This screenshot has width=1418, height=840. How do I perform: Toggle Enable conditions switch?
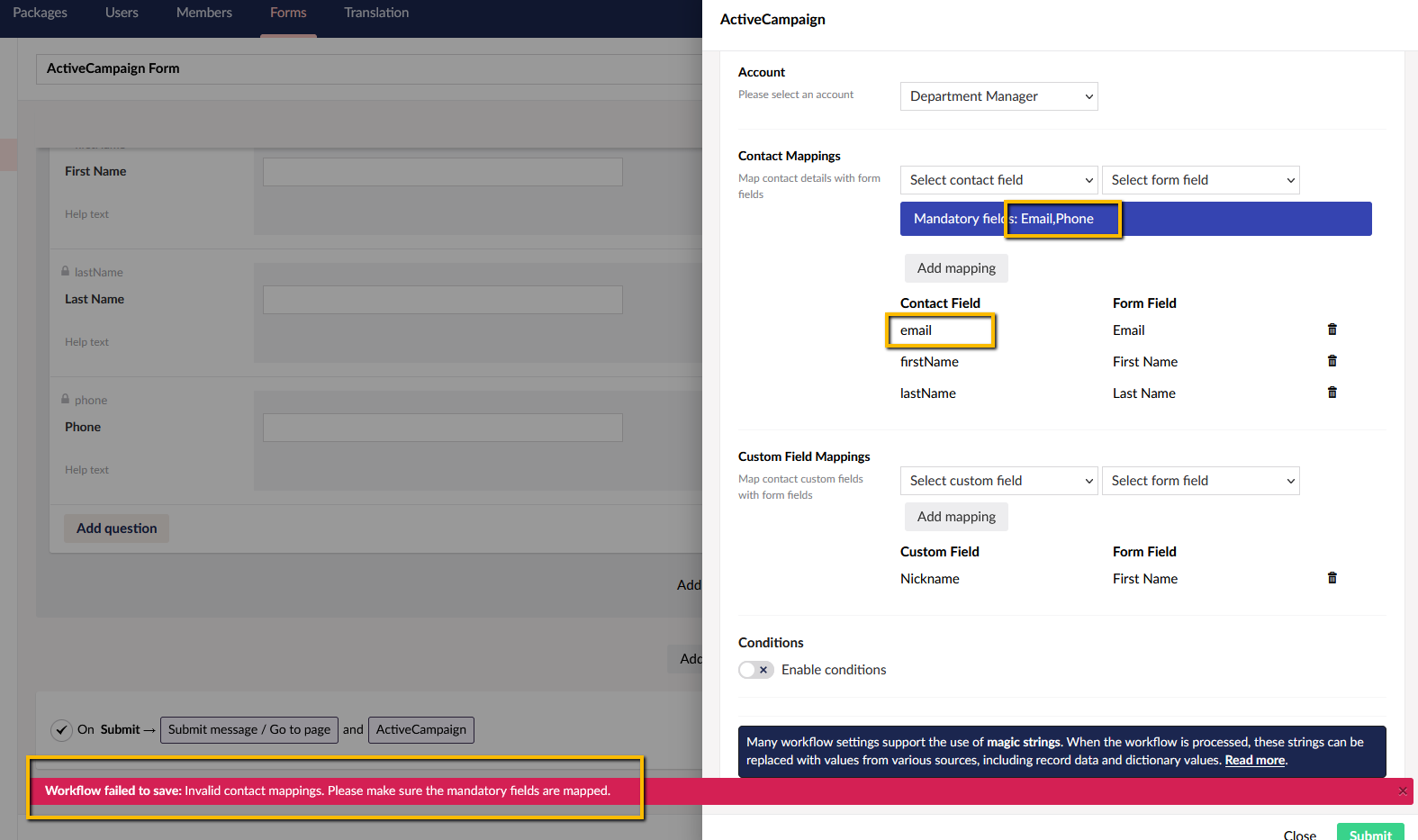point(755,670)
